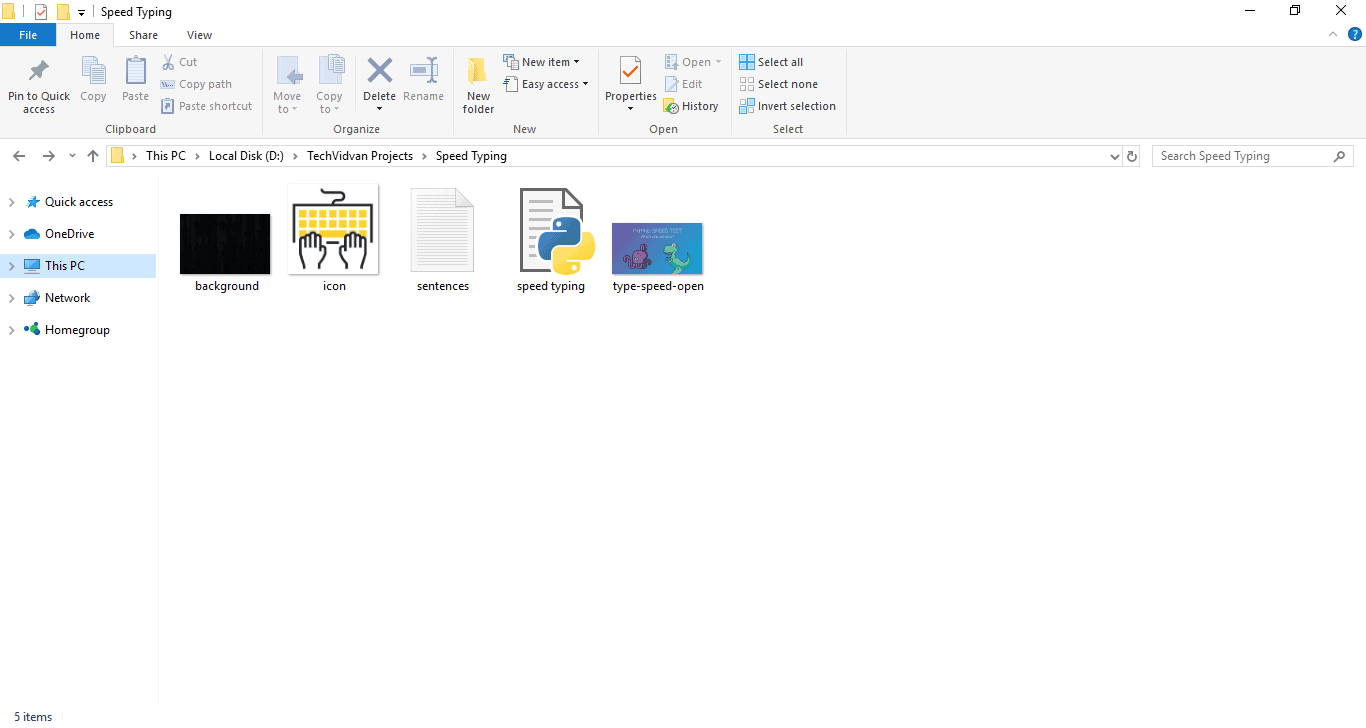Click Select all in the ribbon

click(771, 62)
